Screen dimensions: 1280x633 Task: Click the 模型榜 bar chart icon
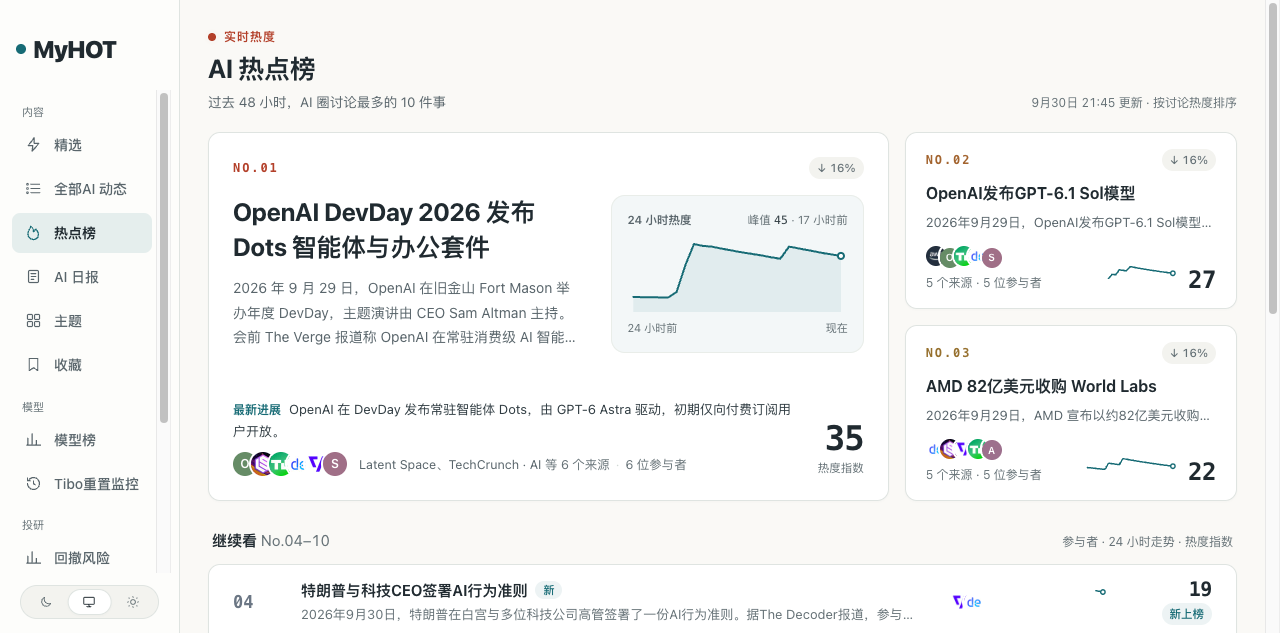tap(33, 440)
